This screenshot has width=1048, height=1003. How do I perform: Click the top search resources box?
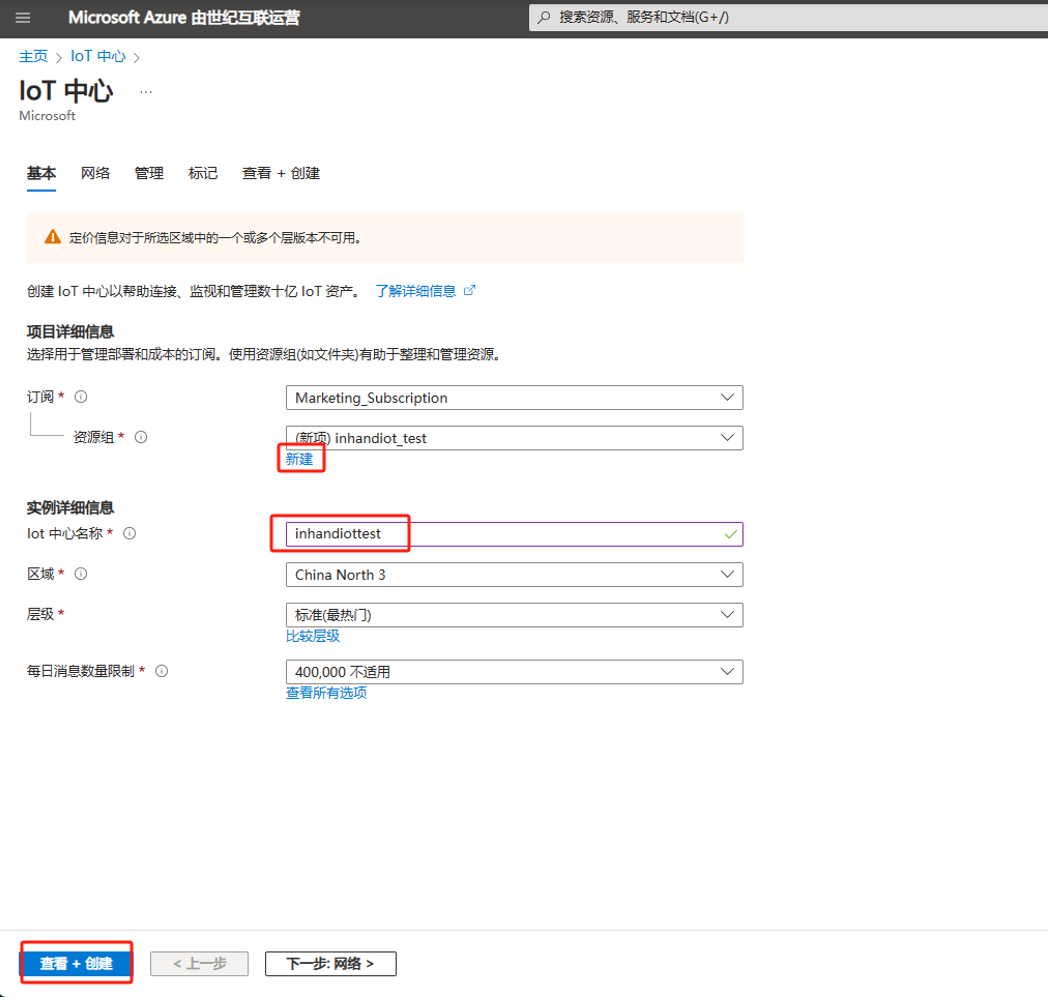pyautogui.click(x=789, y=17)
